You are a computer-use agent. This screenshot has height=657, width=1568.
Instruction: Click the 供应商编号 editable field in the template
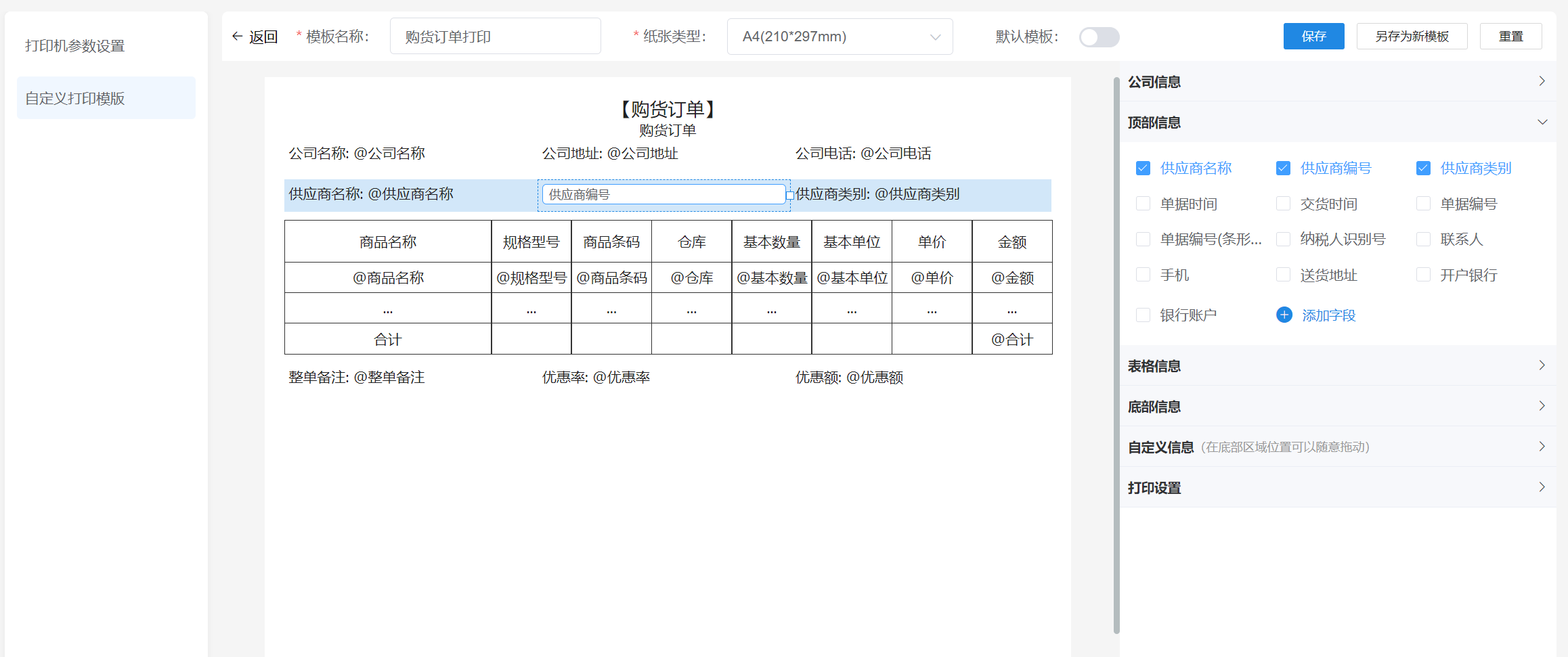click(x=663, y=195)
